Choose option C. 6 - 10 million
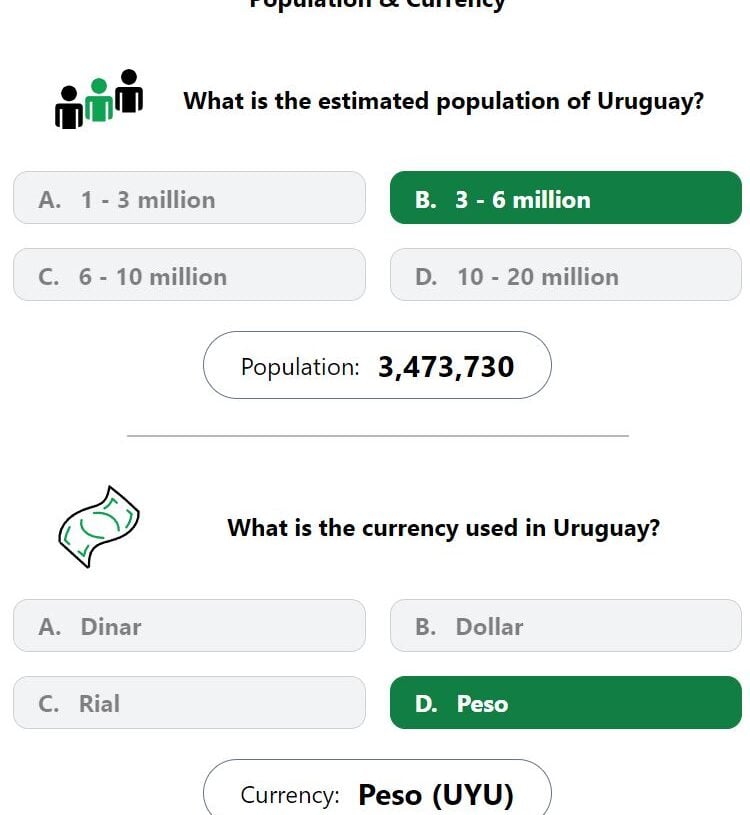 tap(189, 274)
